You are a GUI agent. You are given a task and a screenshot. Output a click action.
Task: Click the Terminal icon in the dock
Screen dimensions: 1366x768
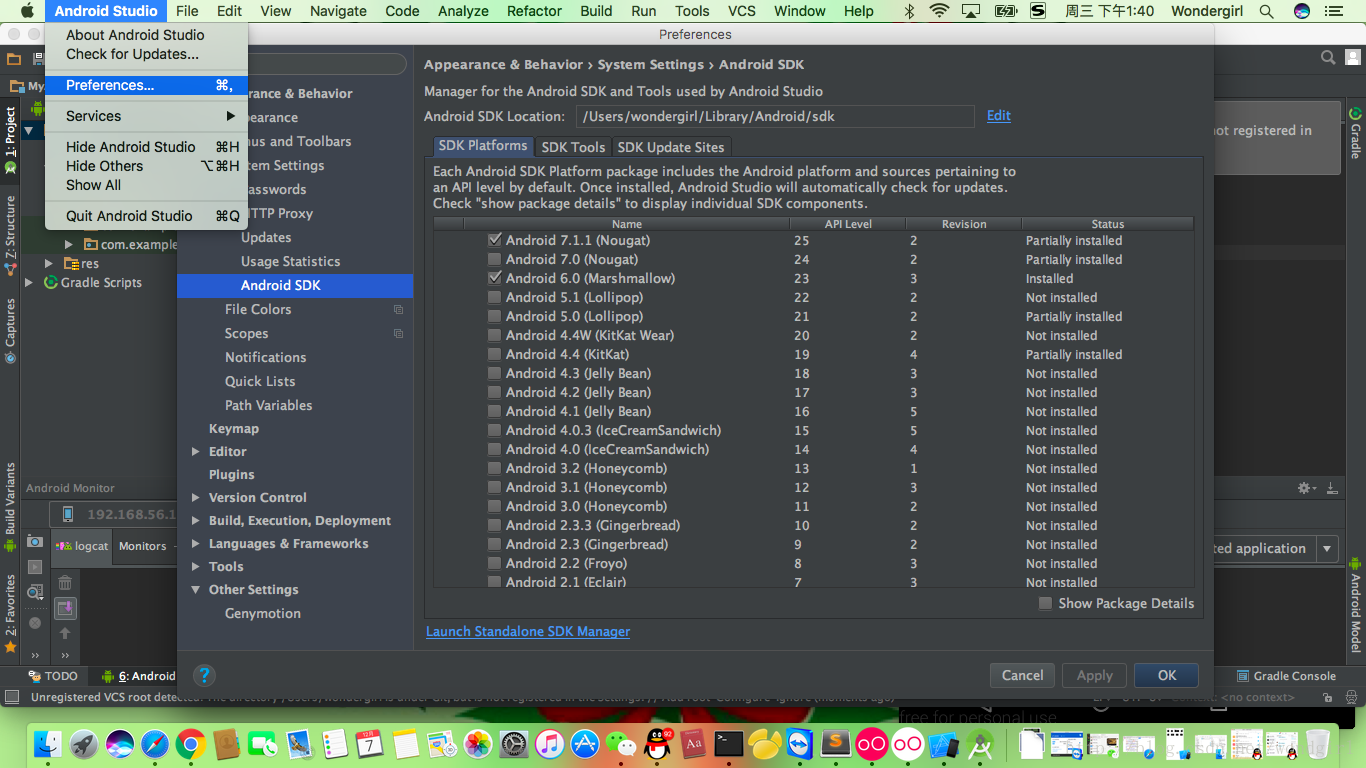coord(729,744)
